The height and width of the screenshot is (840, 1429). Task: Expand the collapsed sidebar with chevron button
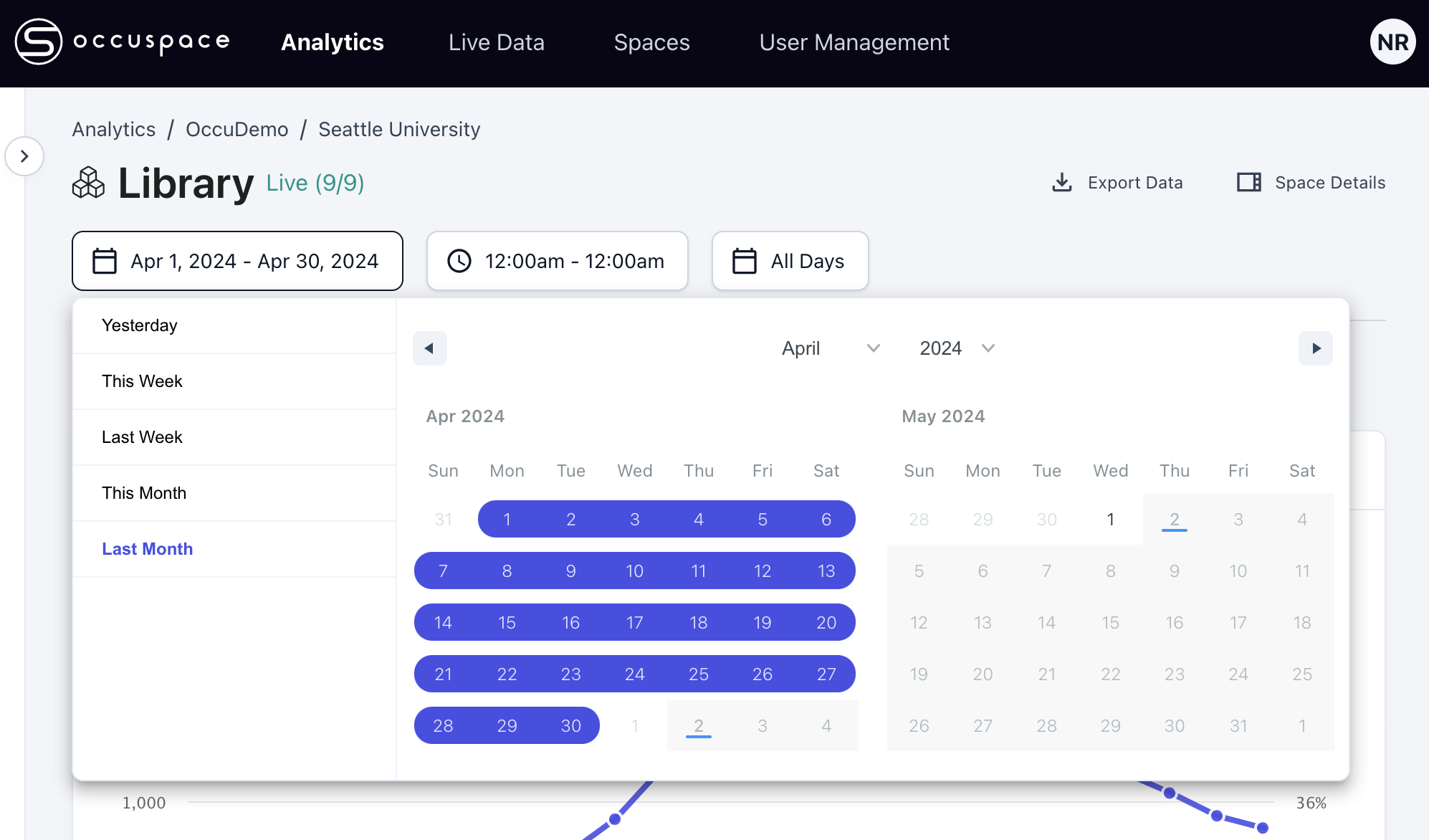(x=24, y=156)
